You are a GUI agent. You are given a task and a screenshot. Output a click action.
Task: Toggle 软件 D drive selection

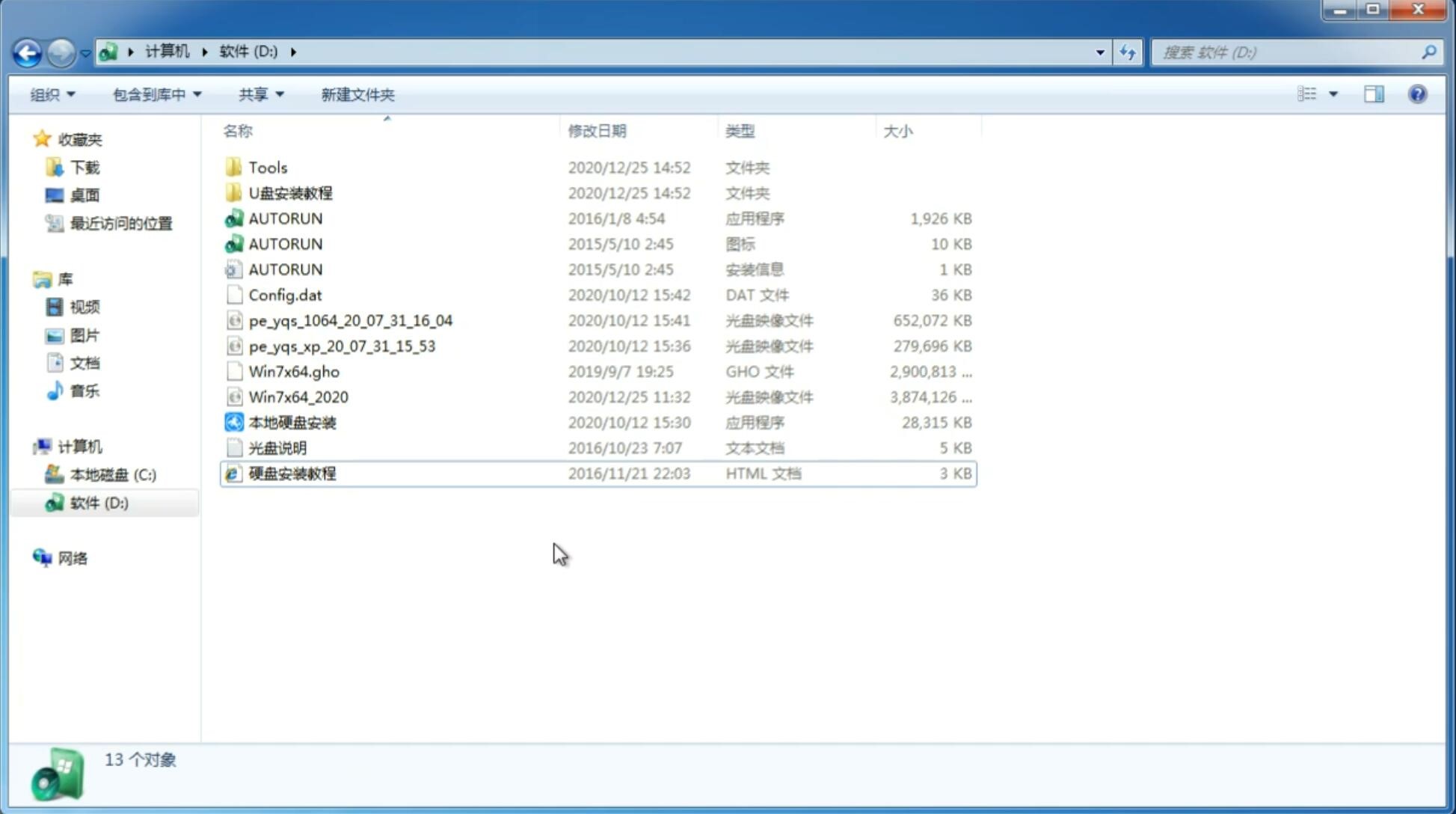point(99,502)
